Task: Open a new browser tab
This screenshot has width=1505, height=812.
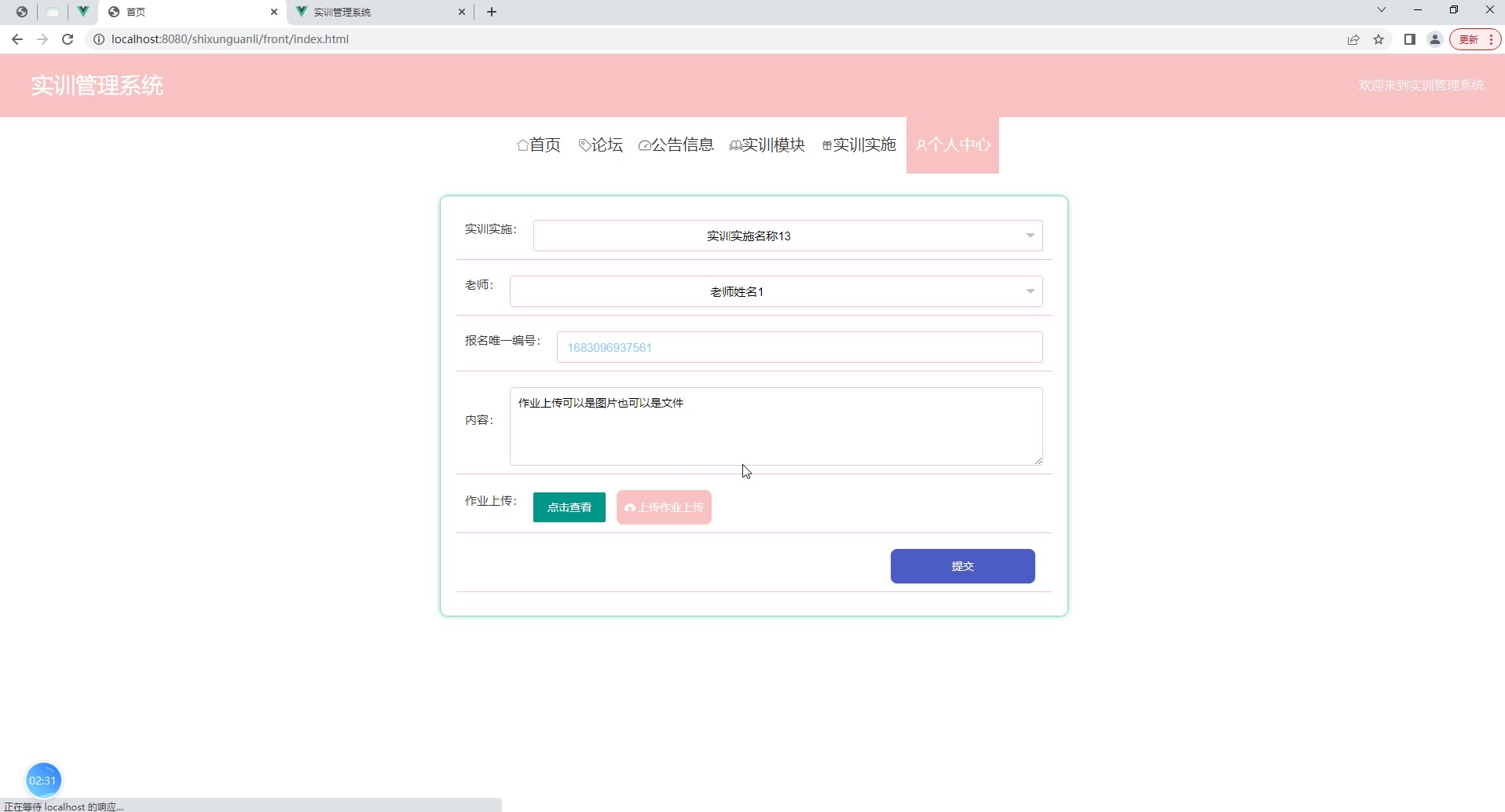Action: tap(492, 12)
